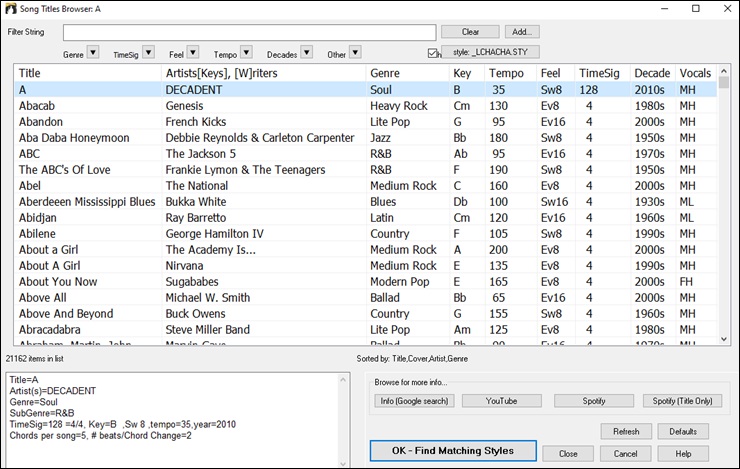
Task: Click into the Filter String field
Action: [x=250, y=33]
